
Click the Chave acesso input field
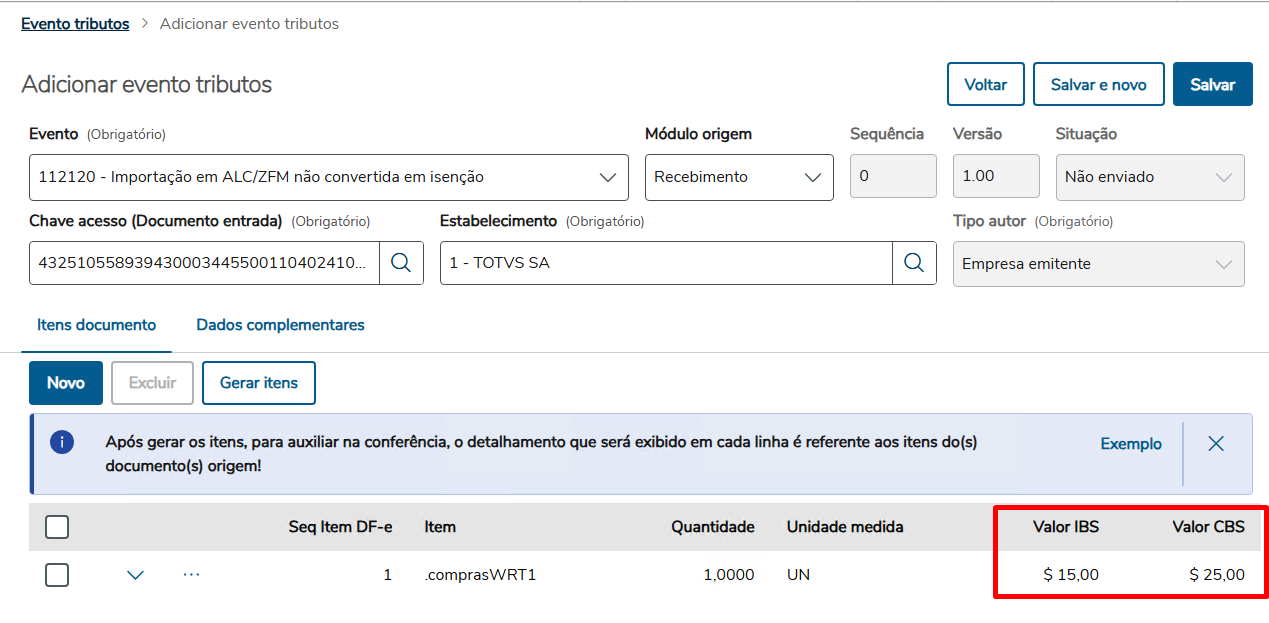204,263
